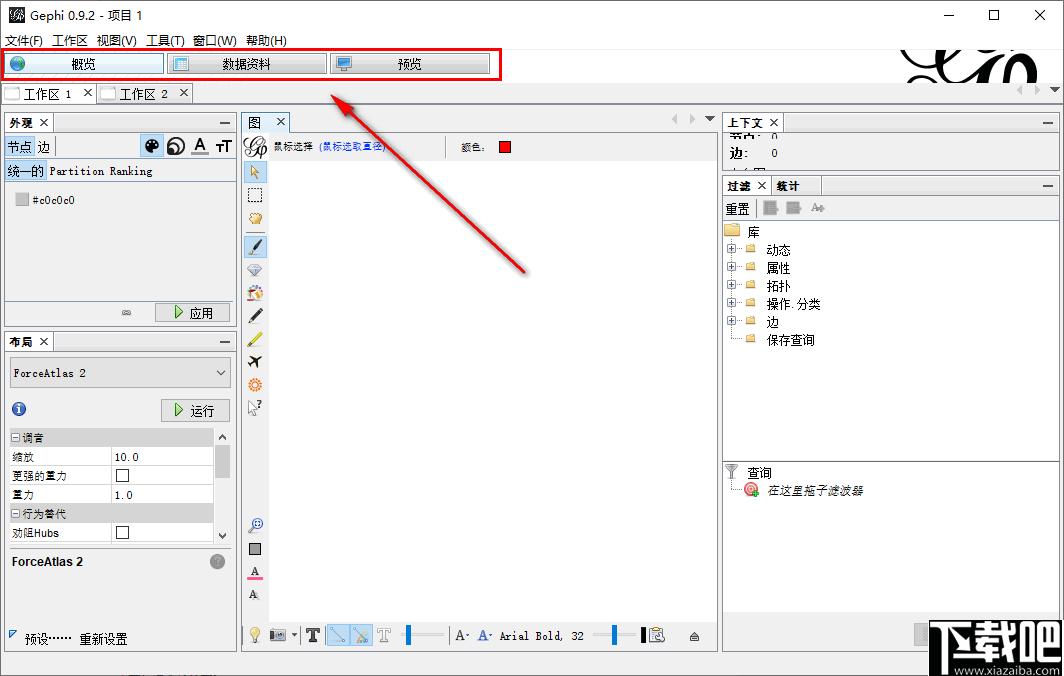
Task: Open the 文件(F) menu
Action: pos(24,41)
